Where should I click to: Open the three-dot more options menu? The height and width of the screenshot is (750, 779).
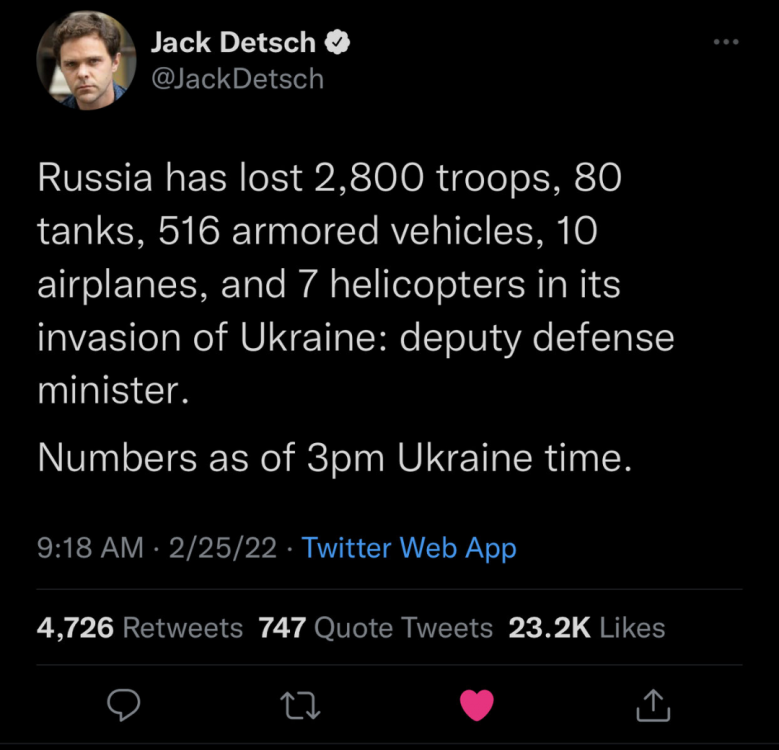tap(726, 42)
